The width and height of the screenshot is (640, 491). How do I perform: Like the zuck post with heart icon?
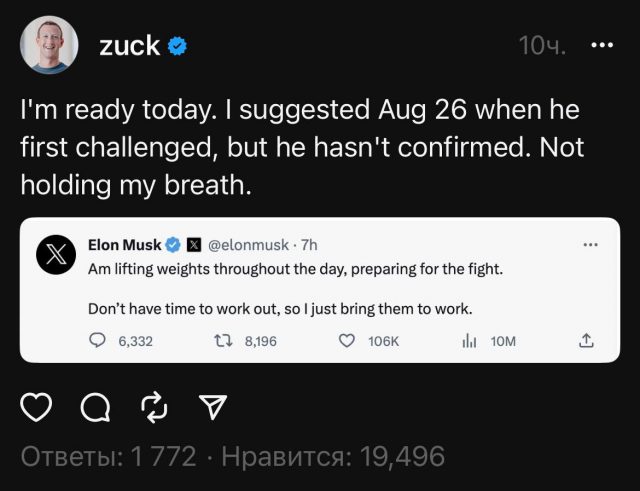[37, 407]
